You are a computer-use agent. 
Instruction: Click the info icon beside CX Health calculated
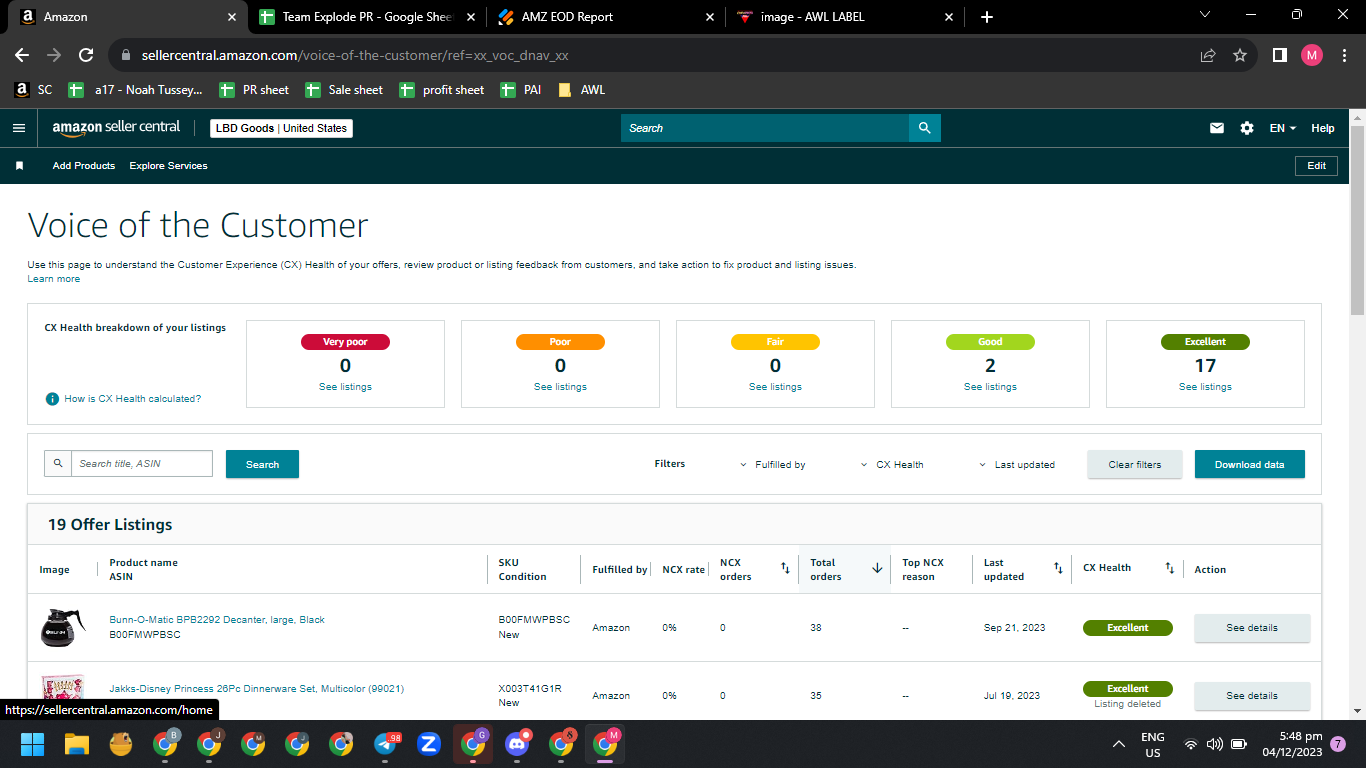coord(53,399)
